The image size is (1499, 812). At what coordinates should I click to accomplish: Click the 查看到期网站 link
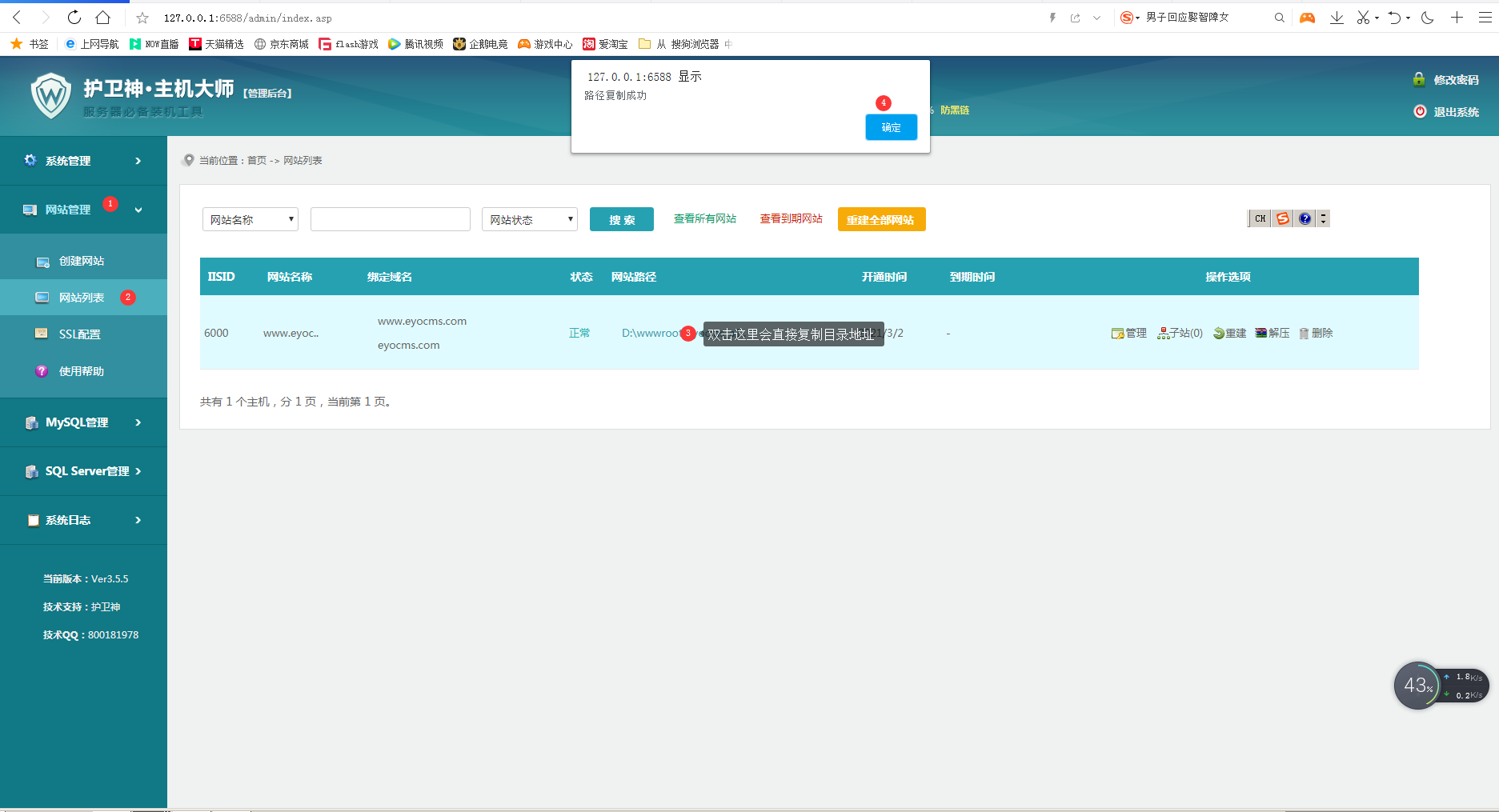[791, 218]
